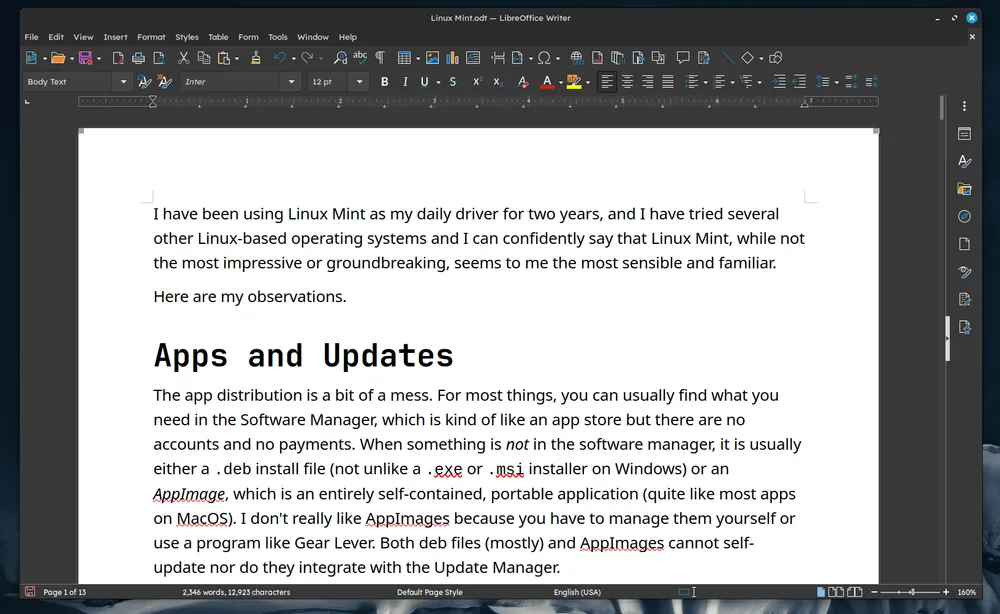1000x614 pixels.
Task: Toggle bold formatting
Action: 384,81
